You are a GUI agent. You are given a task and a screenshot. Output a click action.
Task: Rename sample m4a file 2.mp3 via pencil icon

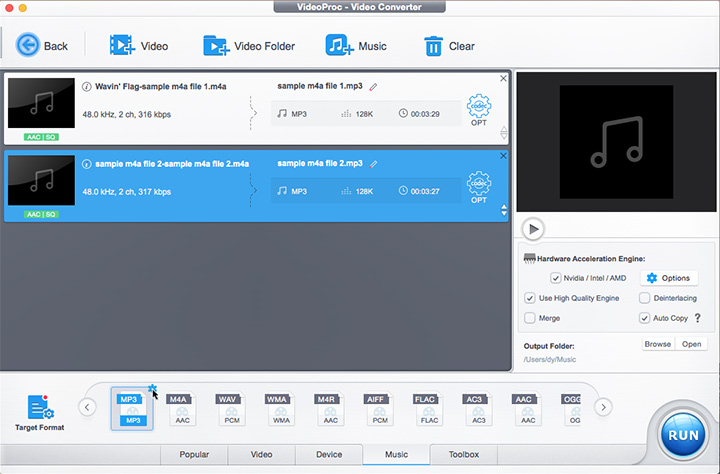tap(374, 163)
